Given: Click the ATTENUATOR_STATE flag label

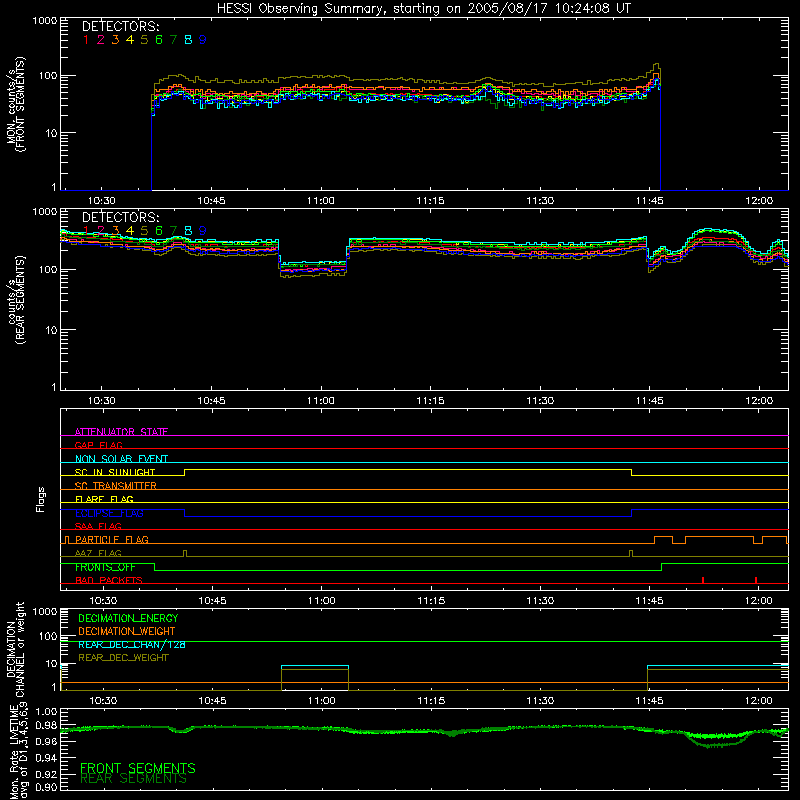Looking at the screenshot, I should 121,432.
